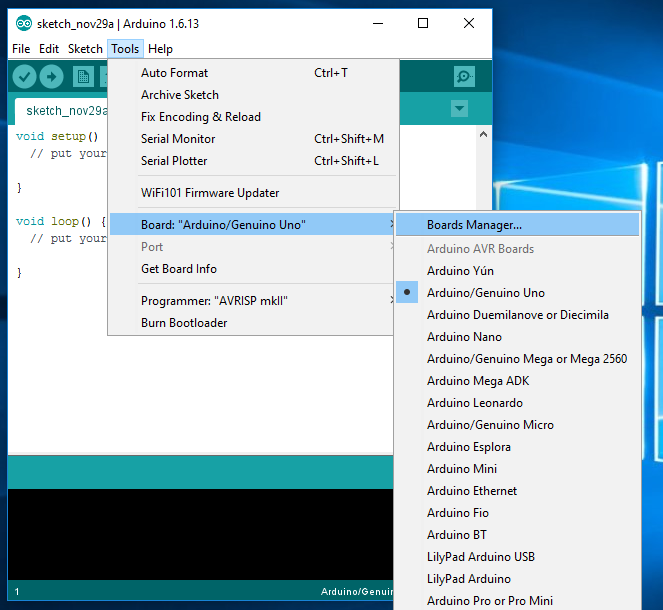Viewport: 663px width, 610px height.
Task: Open the Serial Monitor magnifier icon
Action: click(464, 77)
